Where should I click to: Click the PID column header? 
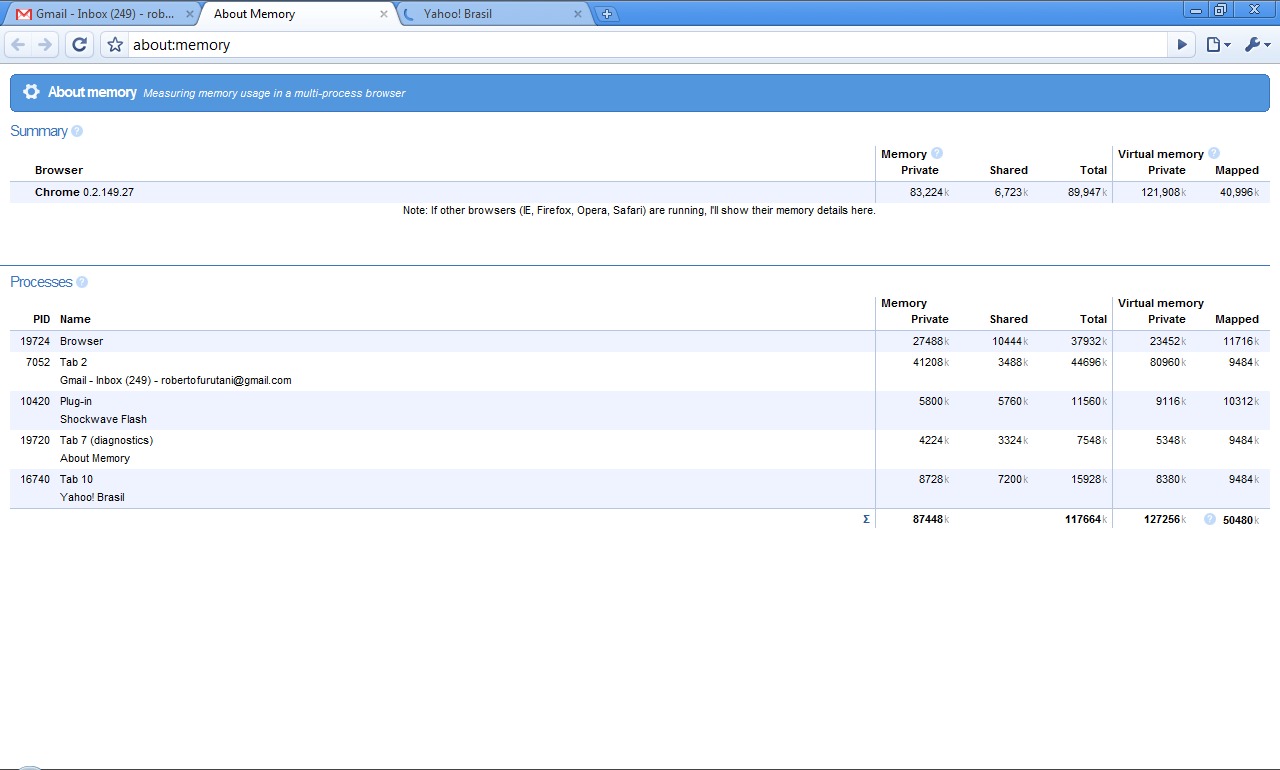41,319
